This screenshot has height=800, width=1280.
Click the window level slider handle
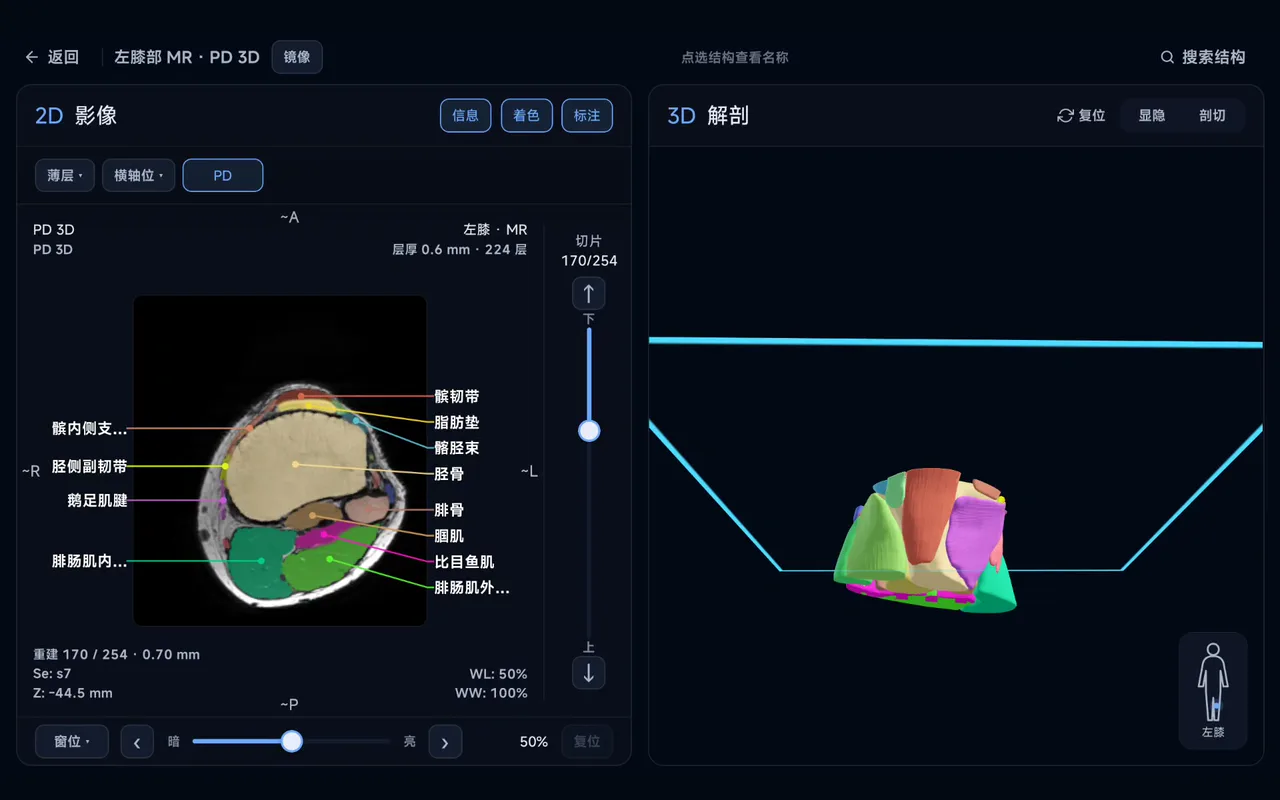291,741
